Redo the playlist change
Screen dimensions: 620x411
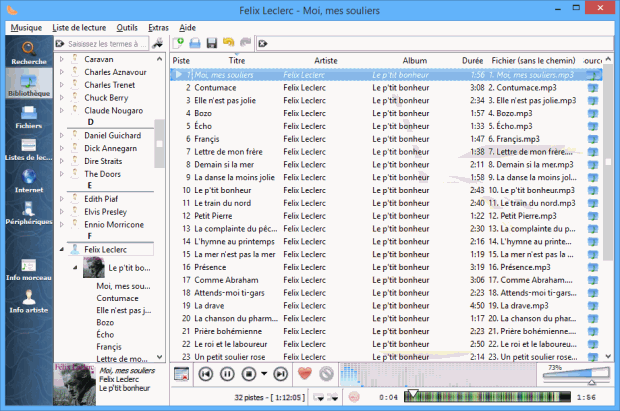click(x=246, y=43)
